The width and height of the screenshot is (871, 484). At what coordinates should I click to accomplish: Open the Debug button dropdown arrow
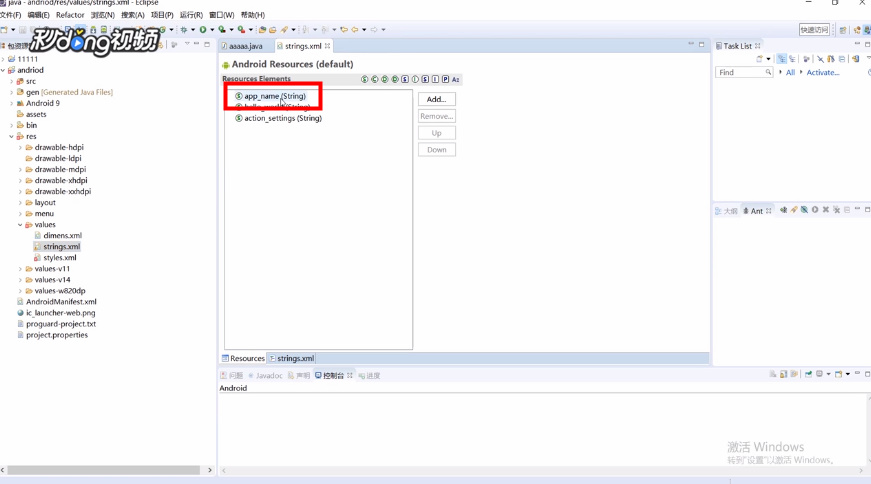tap(193, 29)
